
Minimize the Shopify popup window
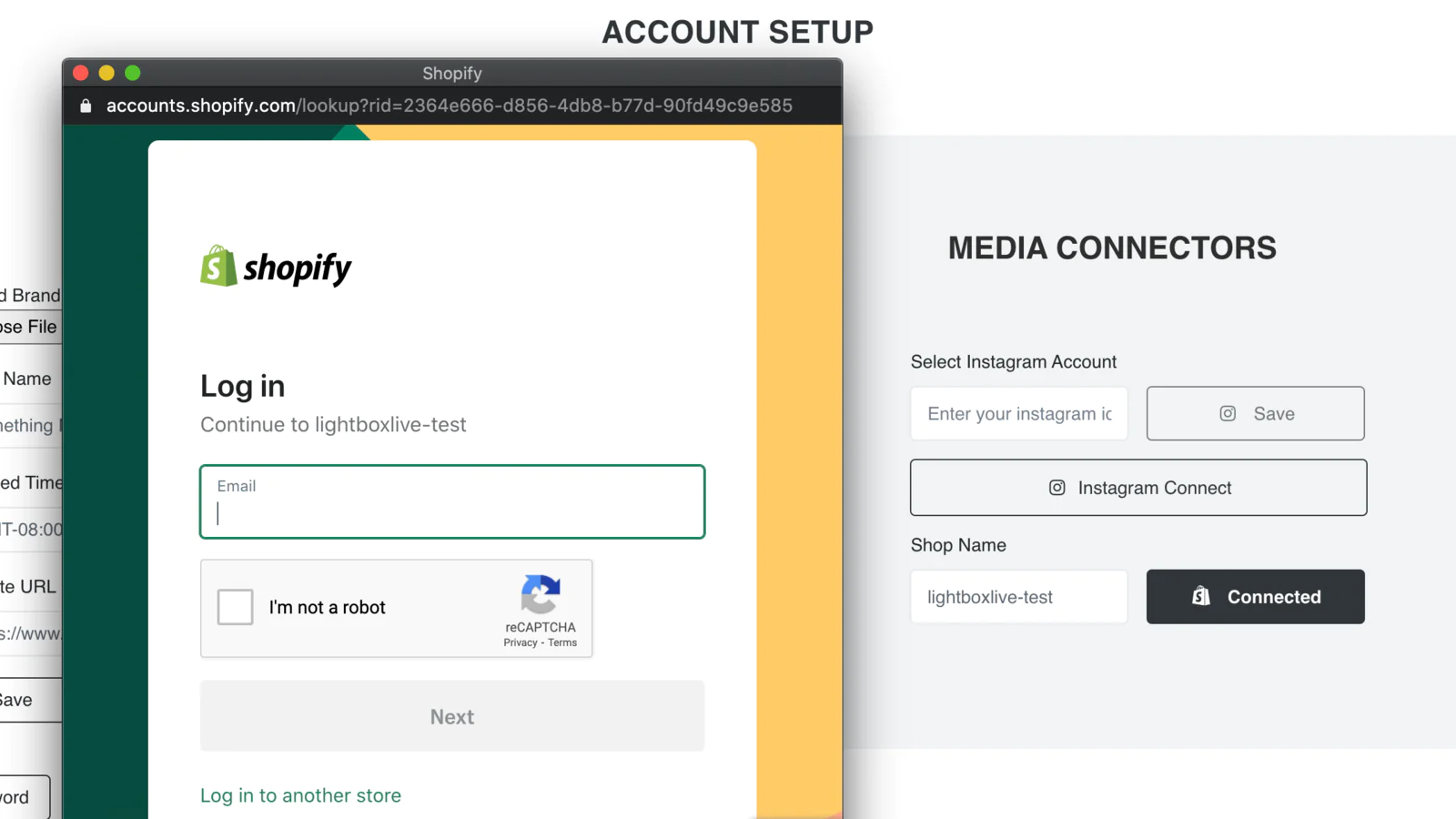click(106, 73)
